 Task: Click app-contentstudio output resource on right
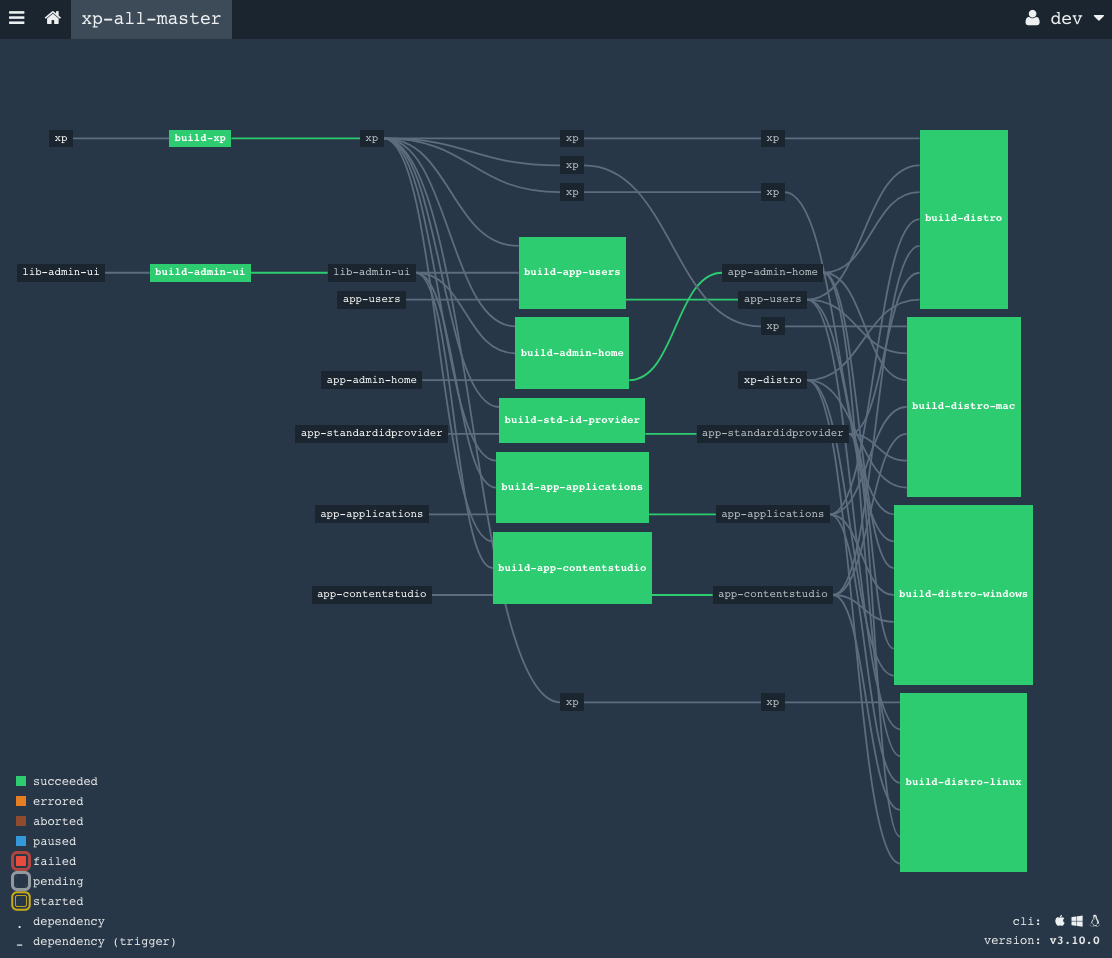772,594
